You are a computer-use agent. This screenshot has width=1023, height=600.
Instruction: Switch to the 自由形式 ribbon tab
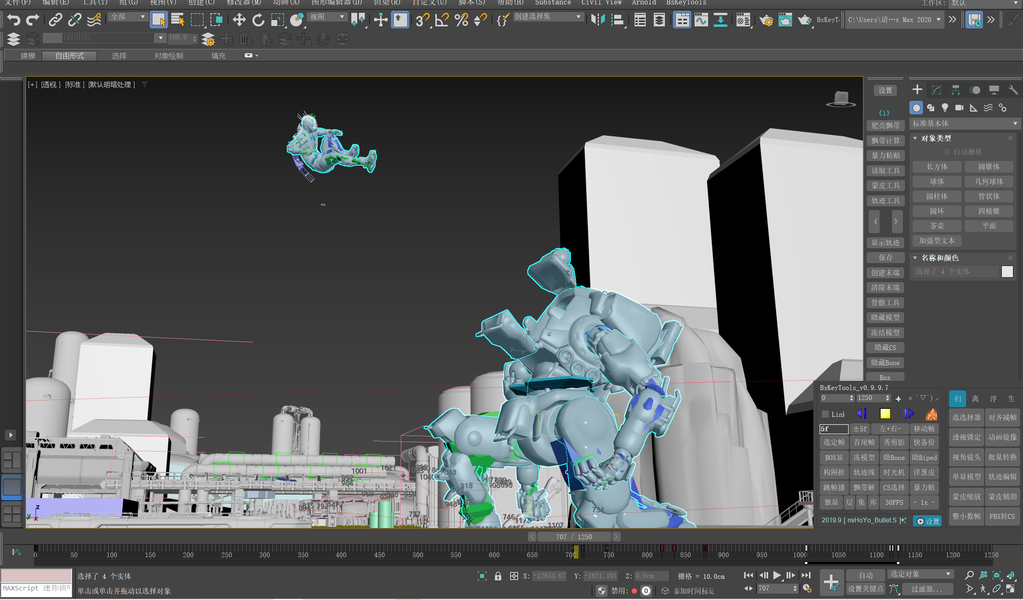tap(69, 56)
